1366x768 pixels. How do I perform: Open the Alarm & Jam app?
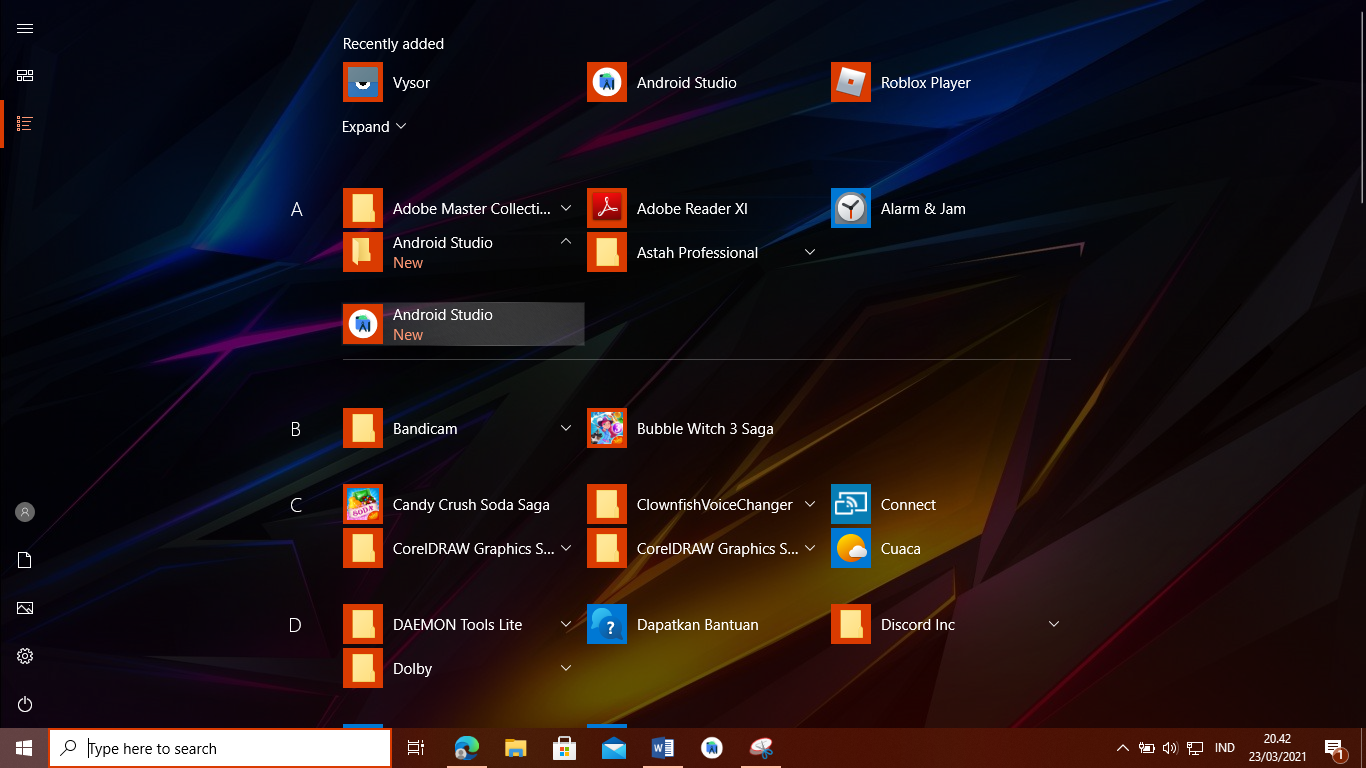(x=951, y=208)
